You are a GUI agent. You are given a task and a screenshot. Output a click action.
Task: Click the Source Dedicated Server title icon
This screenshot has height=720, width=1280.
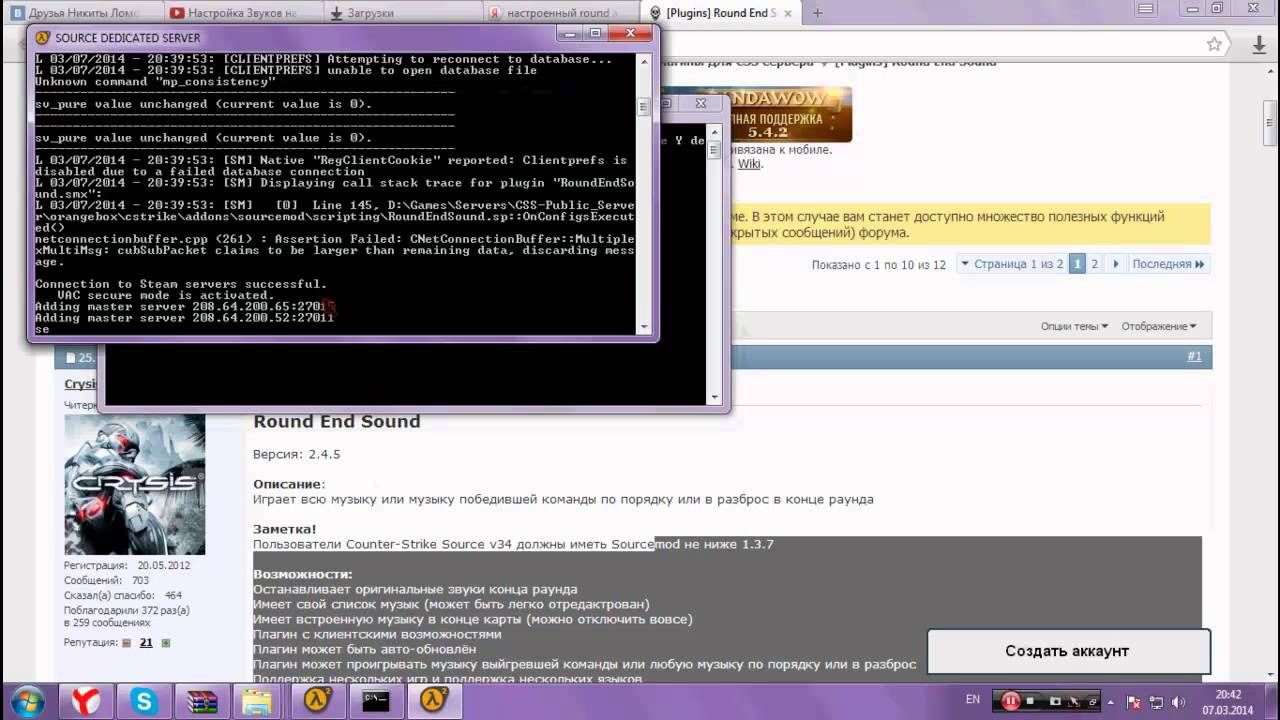pyautogui.click(x=43, y=37)
